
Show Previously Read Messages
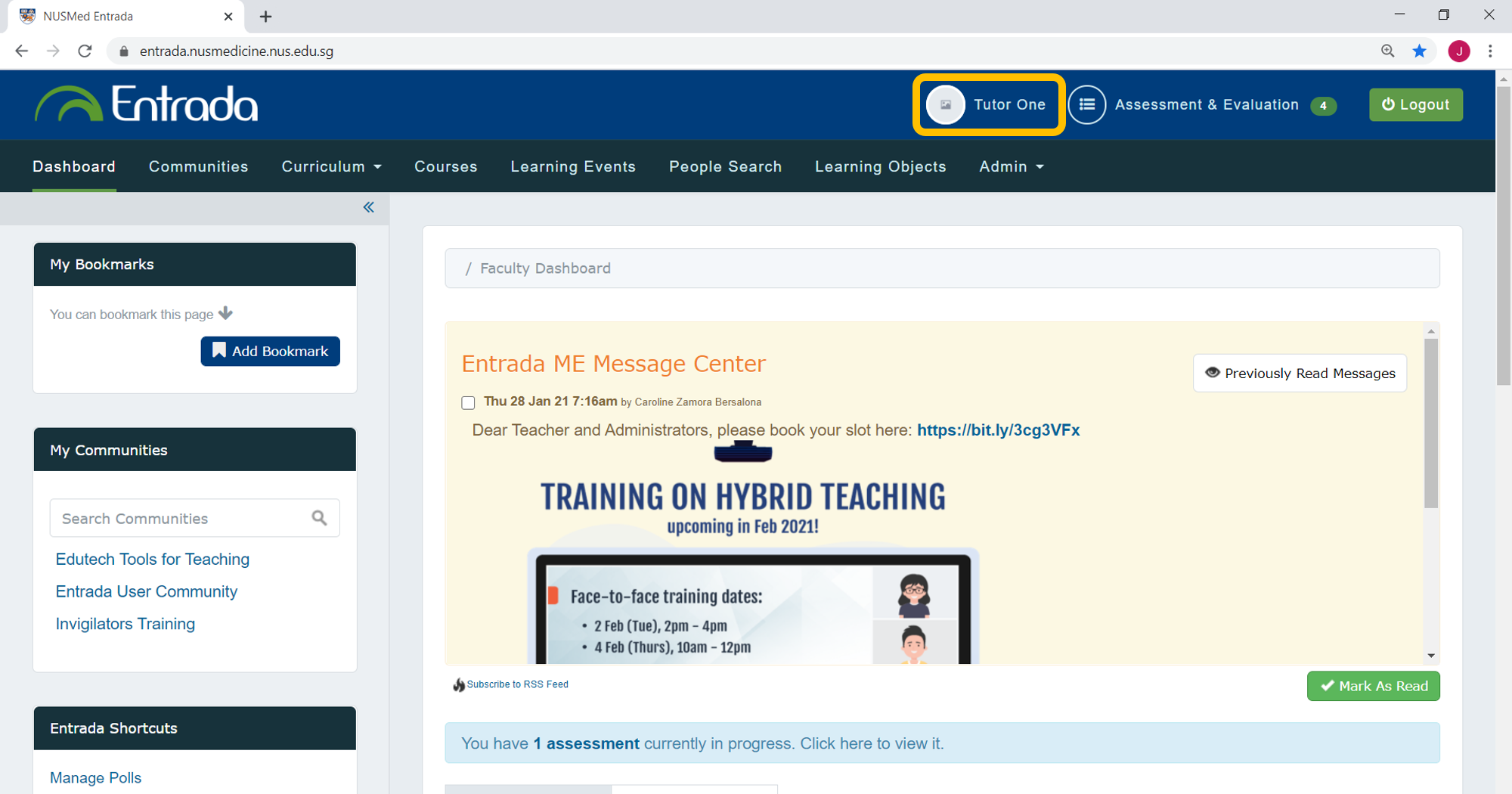tap(1300, 373)
